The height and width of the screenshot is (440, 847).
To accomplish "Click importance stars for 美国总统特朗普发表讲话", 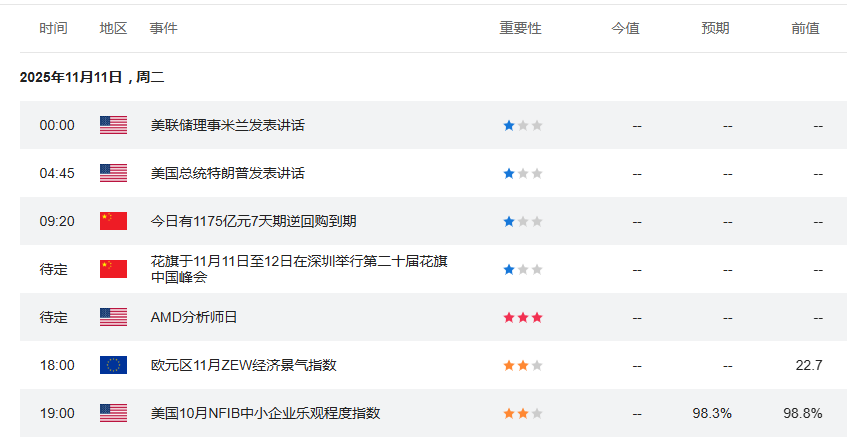I will (x=522, y=174).
